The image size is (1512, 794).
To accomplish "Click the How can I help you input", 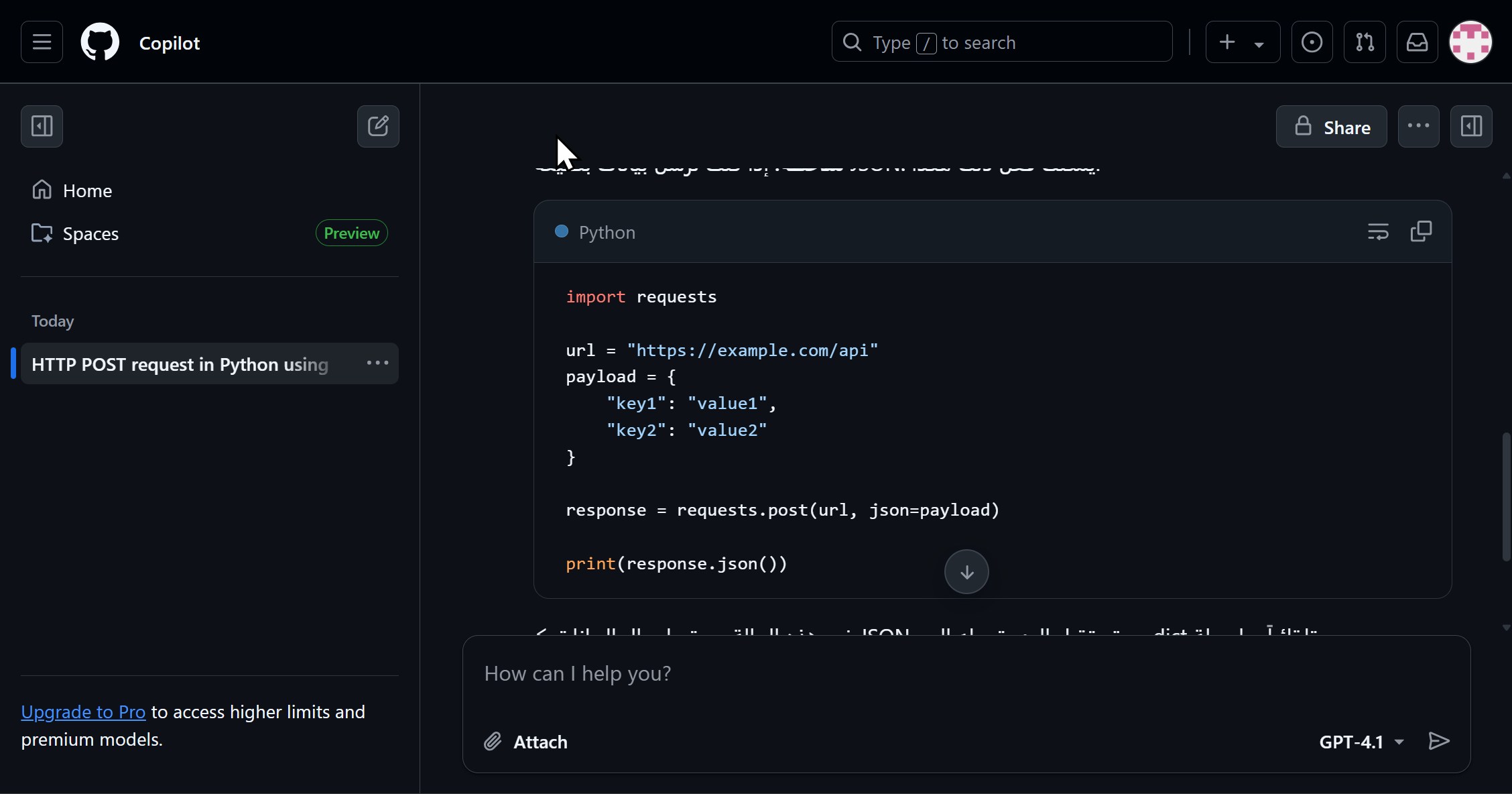I will pyautogui.click(x=965, y=673).
